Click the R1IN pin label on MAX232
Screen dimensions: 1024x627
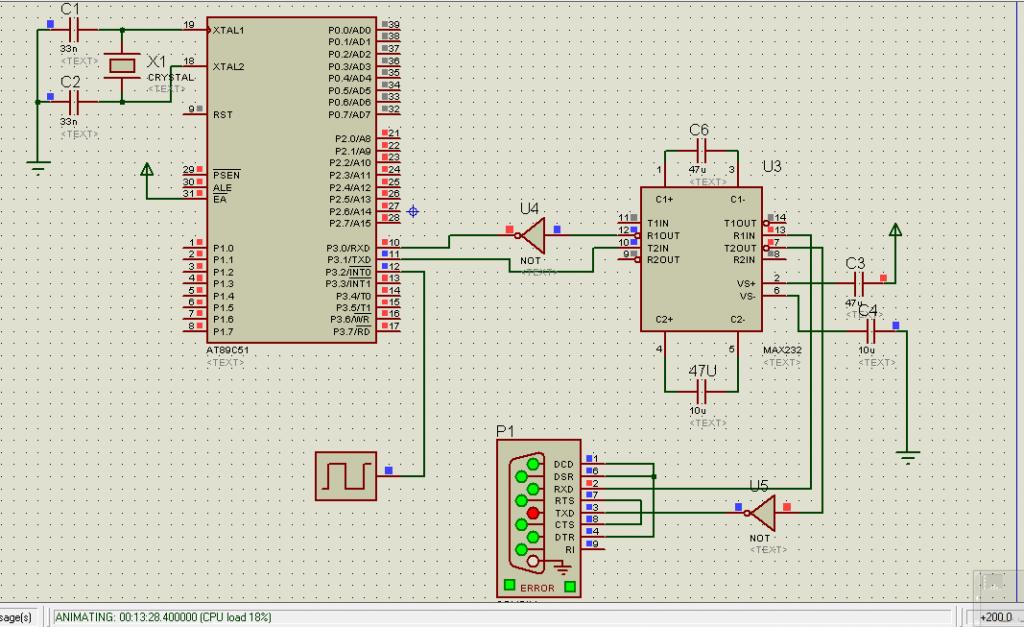(744, 236)
